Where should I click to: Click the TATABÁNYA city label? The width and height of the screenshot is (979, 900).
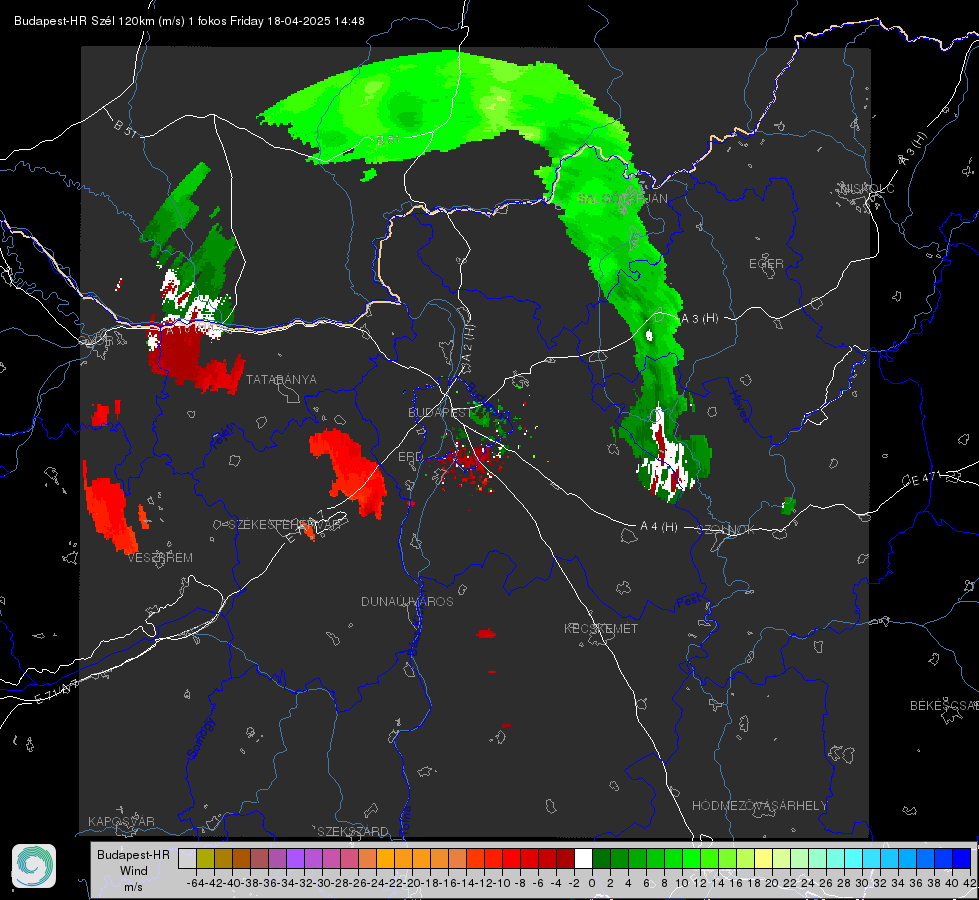pos(281,380)
